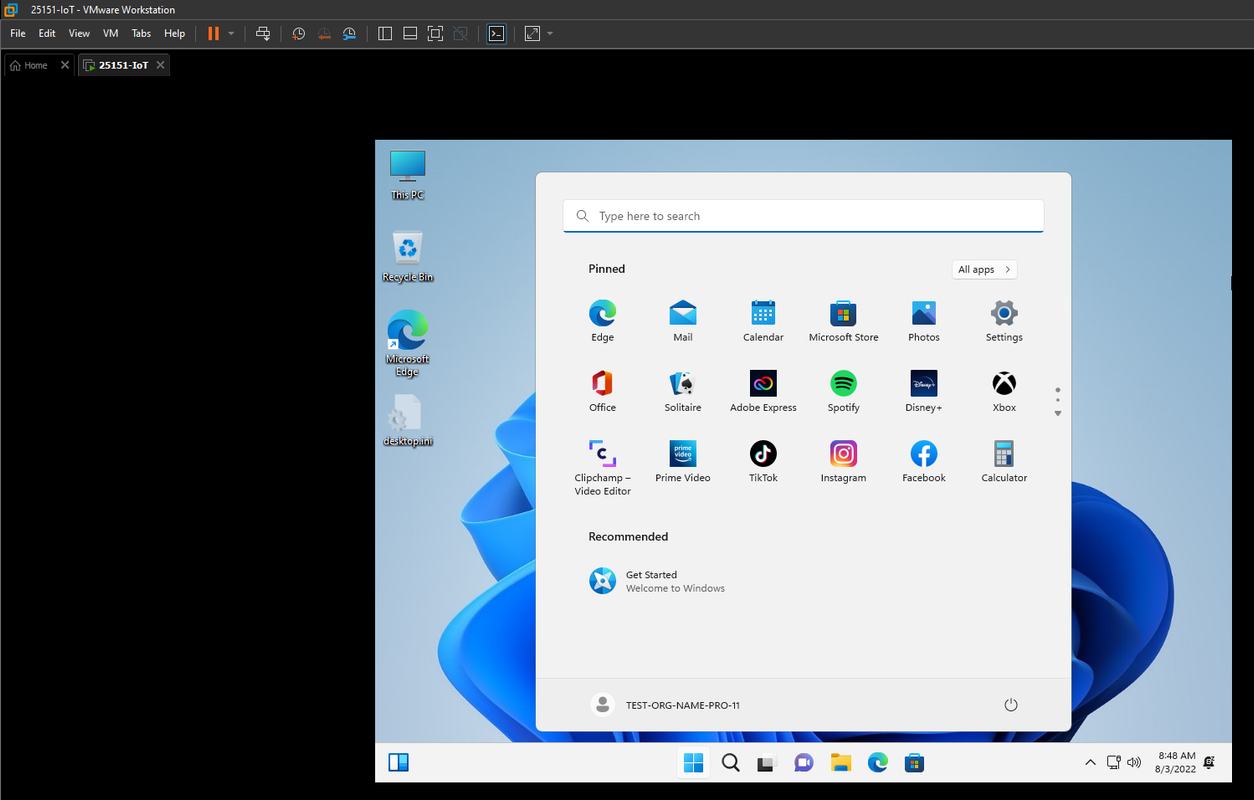Viewport: 1254px width, 800px height.
Task: Enter full screen mode in VMware
Action: 435,33
